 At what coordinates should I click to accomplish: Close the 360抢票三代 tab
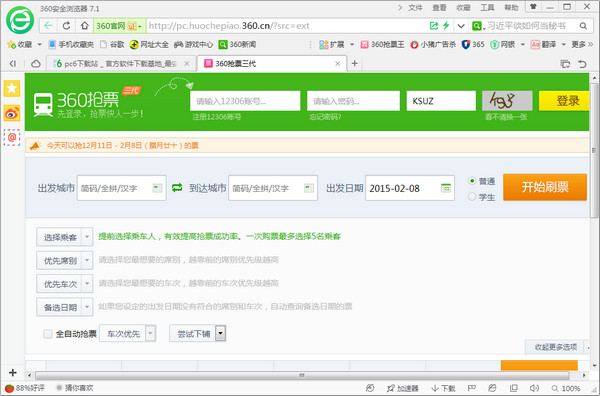pyautogui.click(x=338, y=64)
